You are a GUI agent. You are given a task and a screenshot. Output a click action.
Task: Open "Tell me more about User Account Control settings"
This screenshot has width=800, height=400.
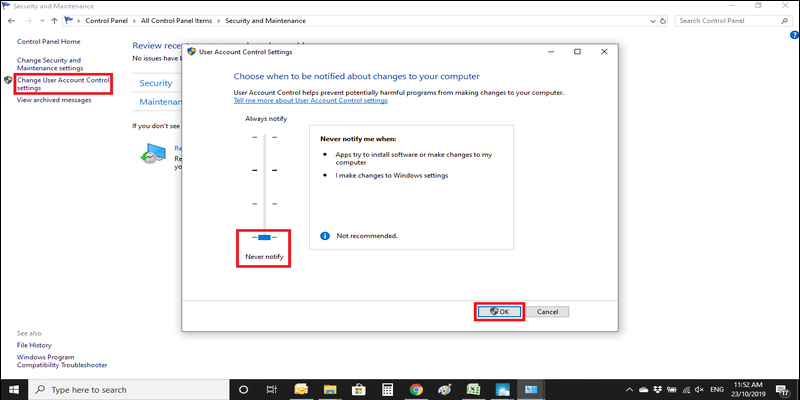point(310,101)
